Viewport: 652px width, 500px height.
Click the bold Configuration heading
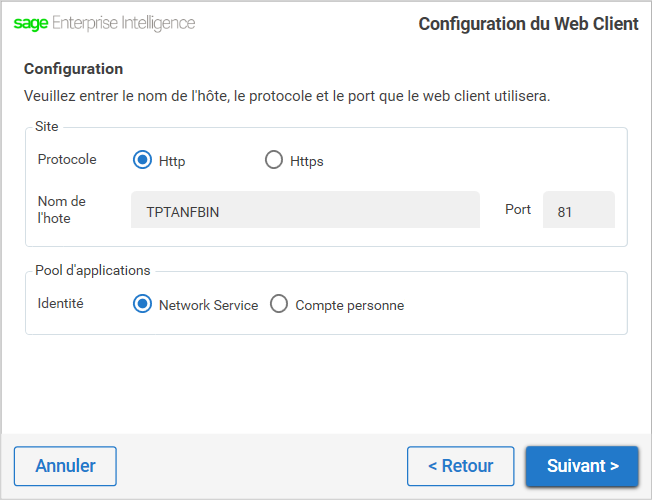tap(74, 69)
